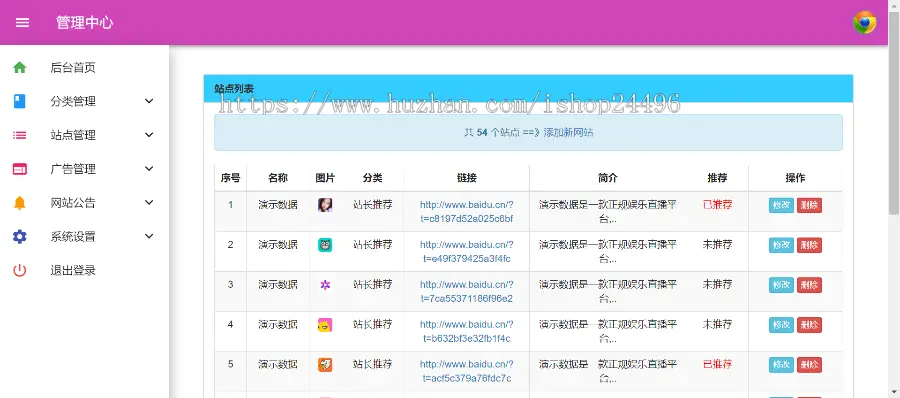This screenshot has height=398, width=900.
Task: Click 已推荐 status in row 1
Action: coord(717,204)
